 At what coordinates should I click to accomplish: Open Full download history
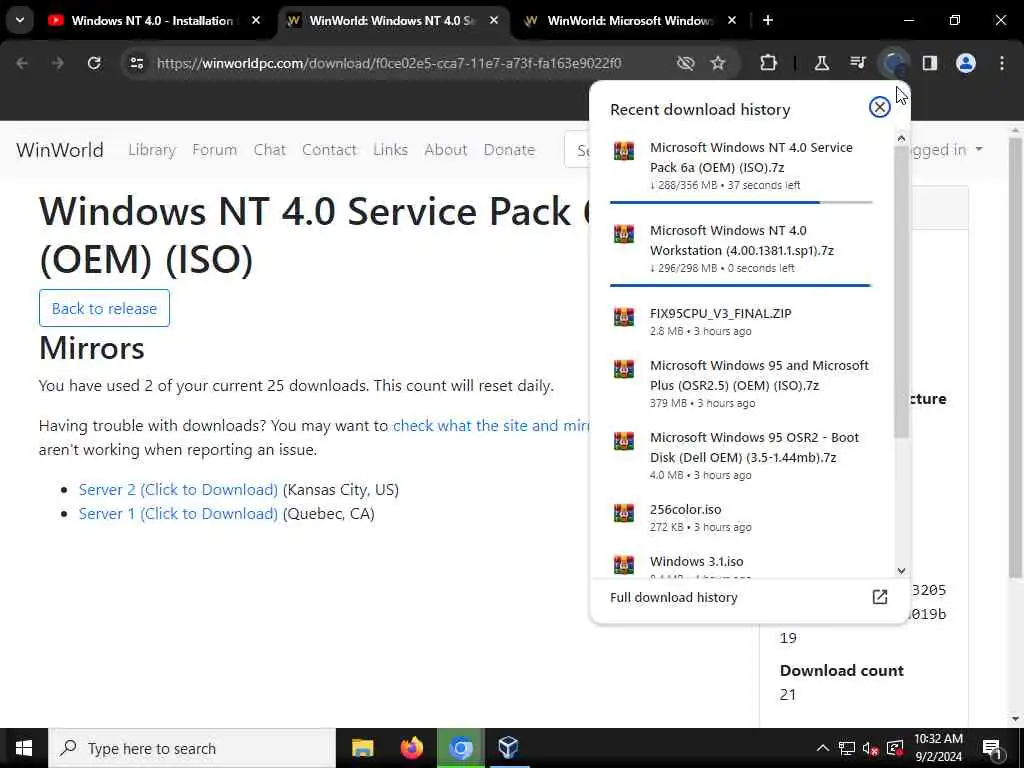tap(748, 598)
